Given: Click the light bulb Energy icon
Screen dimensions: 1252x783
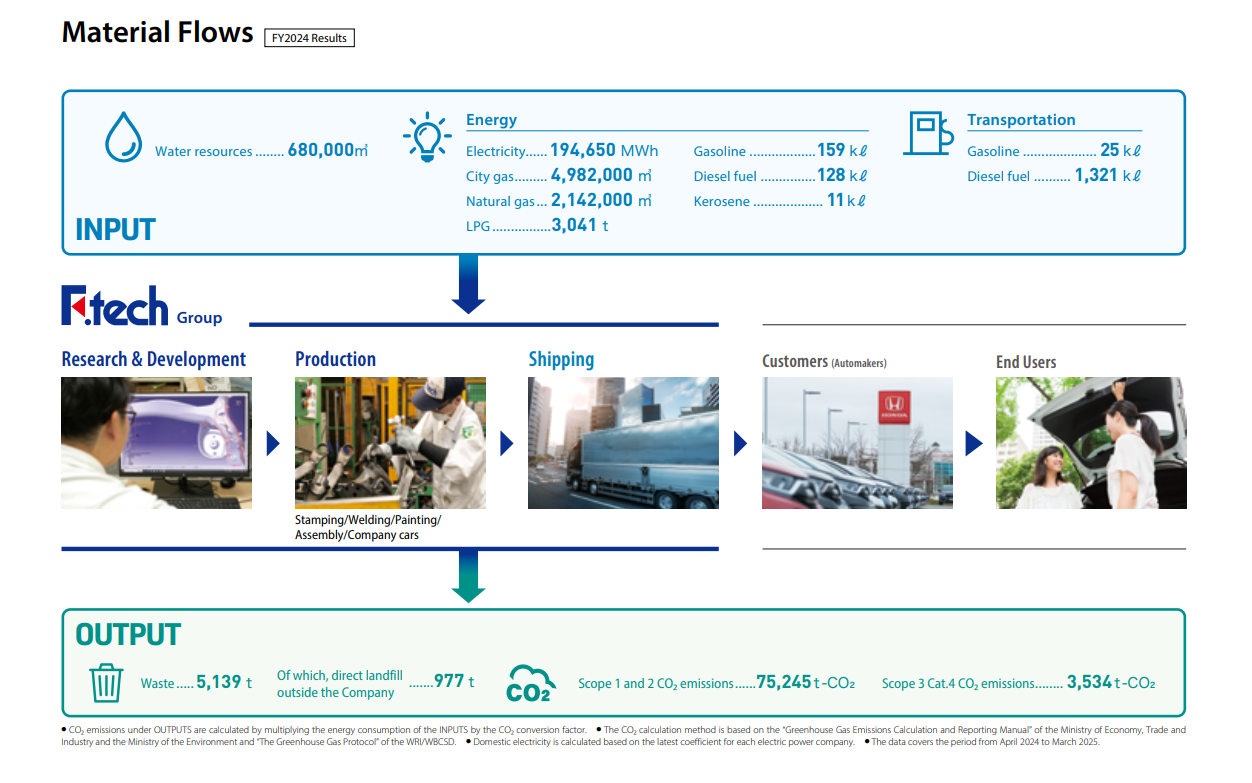Looking at the screenshot, I should (x=427, y=137).
